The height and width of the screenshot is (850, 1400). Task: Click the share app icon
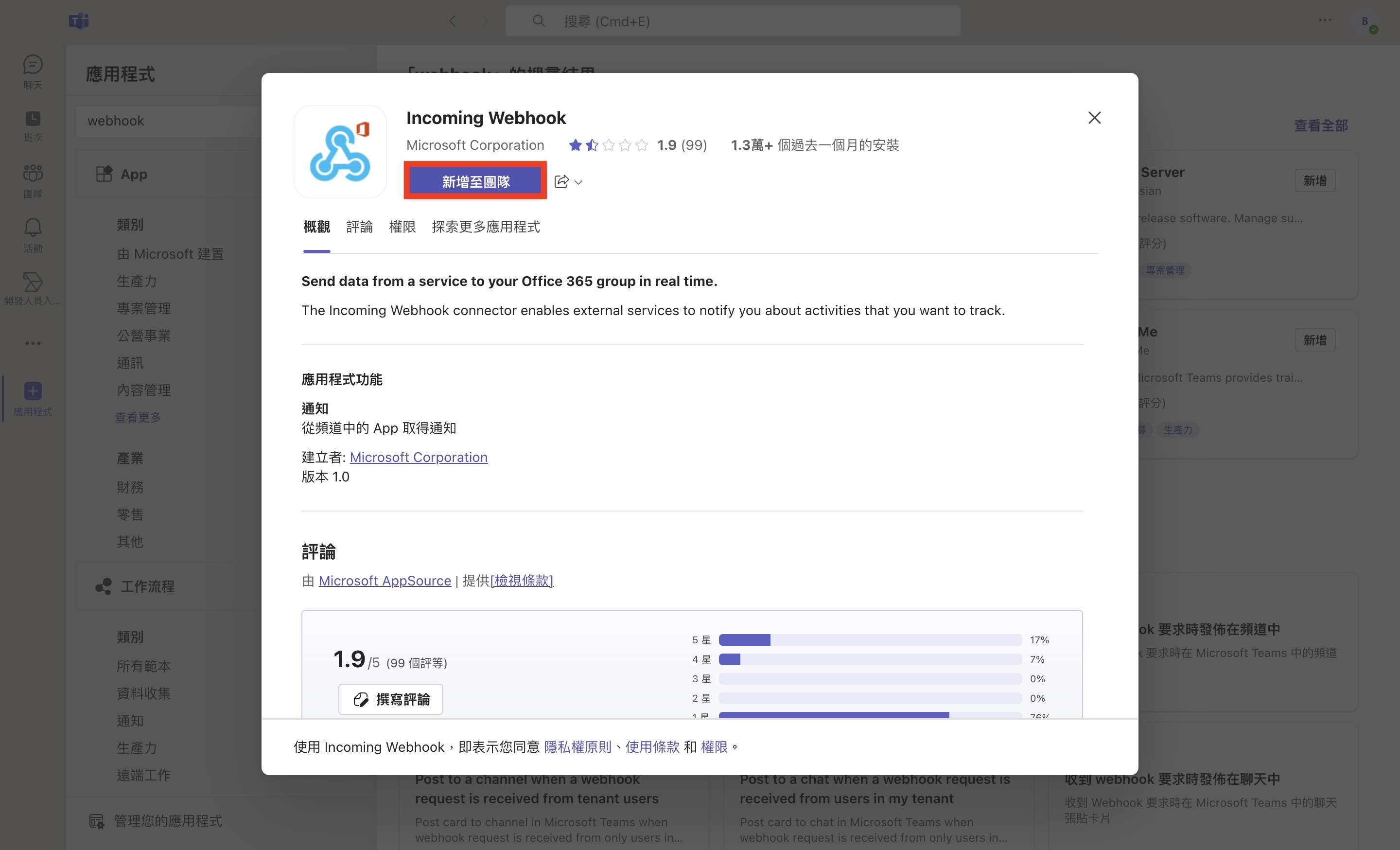coord(561,181)
